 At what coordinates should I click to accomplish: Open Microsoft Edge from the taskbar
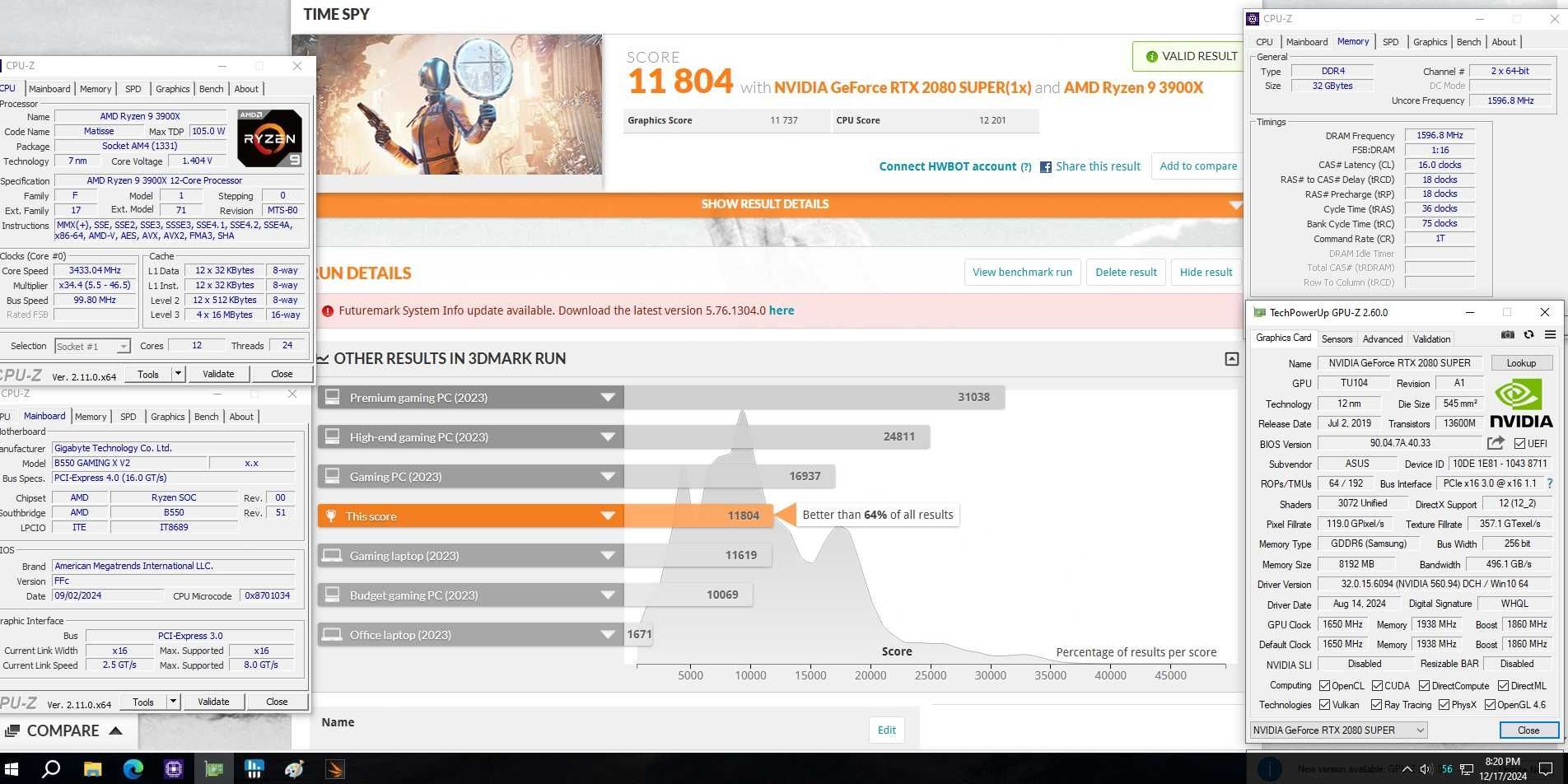coord(133,769)
